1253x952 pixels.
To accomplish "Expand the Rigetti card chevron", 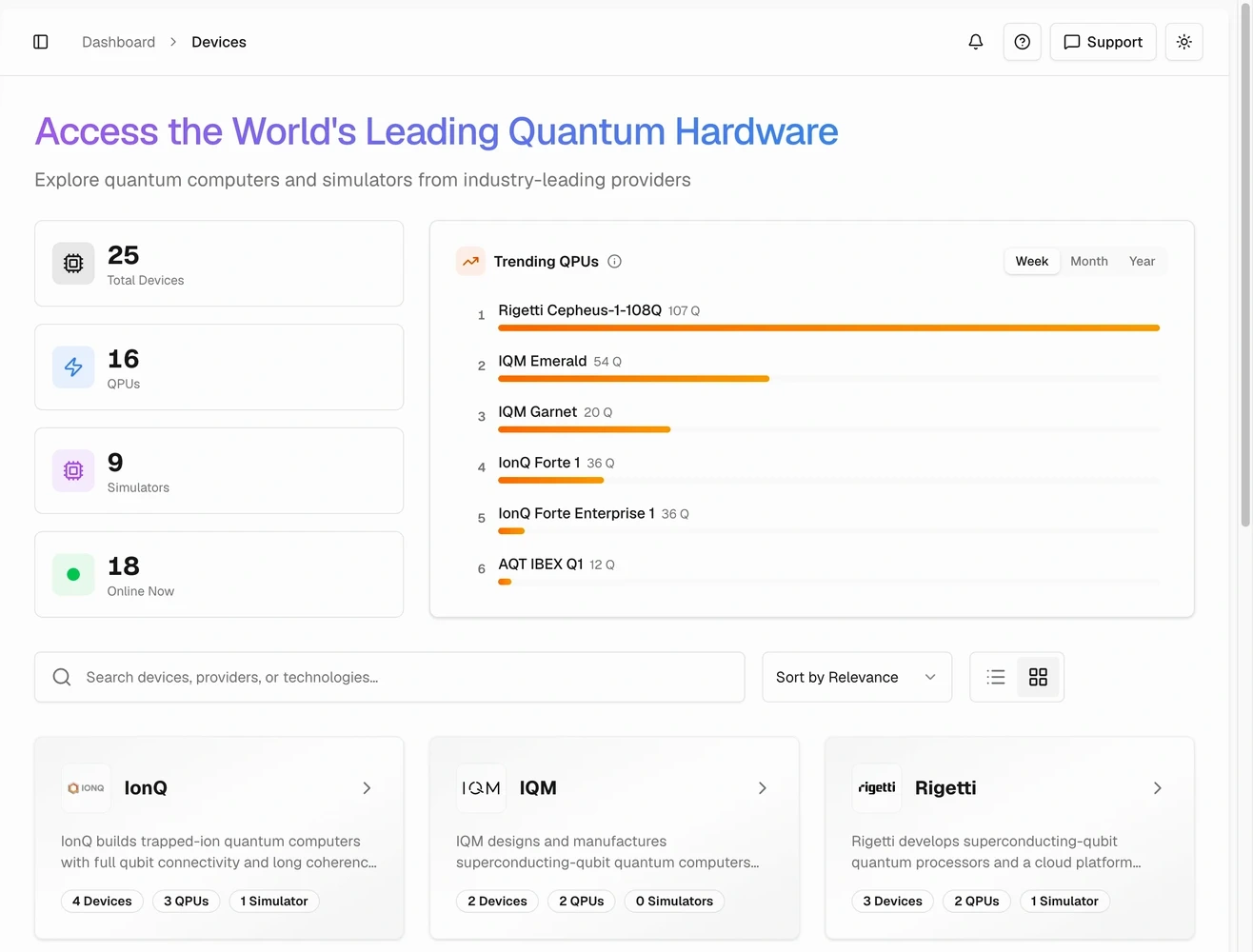I will point(1157,788).
